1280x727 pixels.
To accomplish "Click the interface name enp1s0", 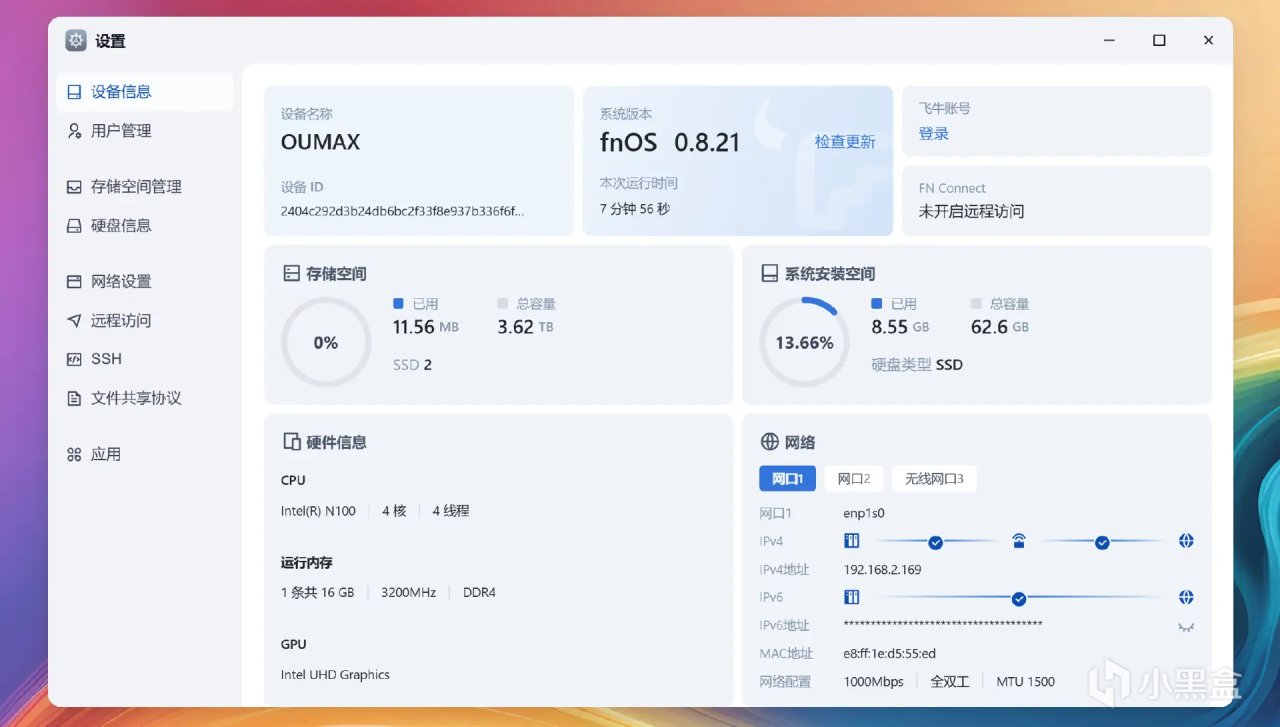I will click(x=864, y=513).
